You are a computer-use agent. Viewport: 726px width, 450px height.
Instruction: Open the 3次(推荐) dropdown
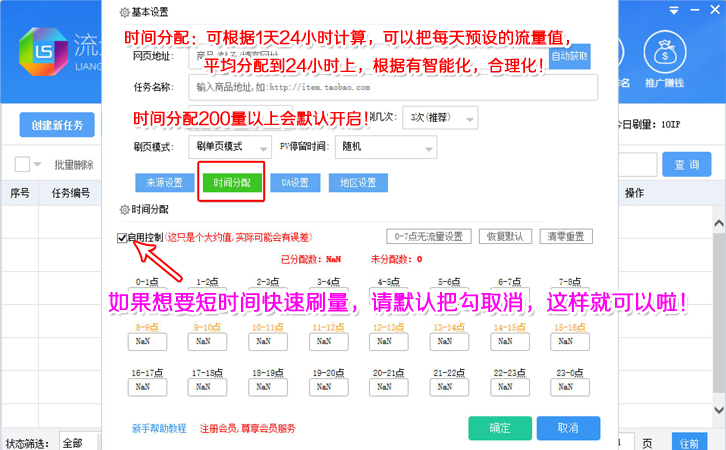tap(440, 118)
